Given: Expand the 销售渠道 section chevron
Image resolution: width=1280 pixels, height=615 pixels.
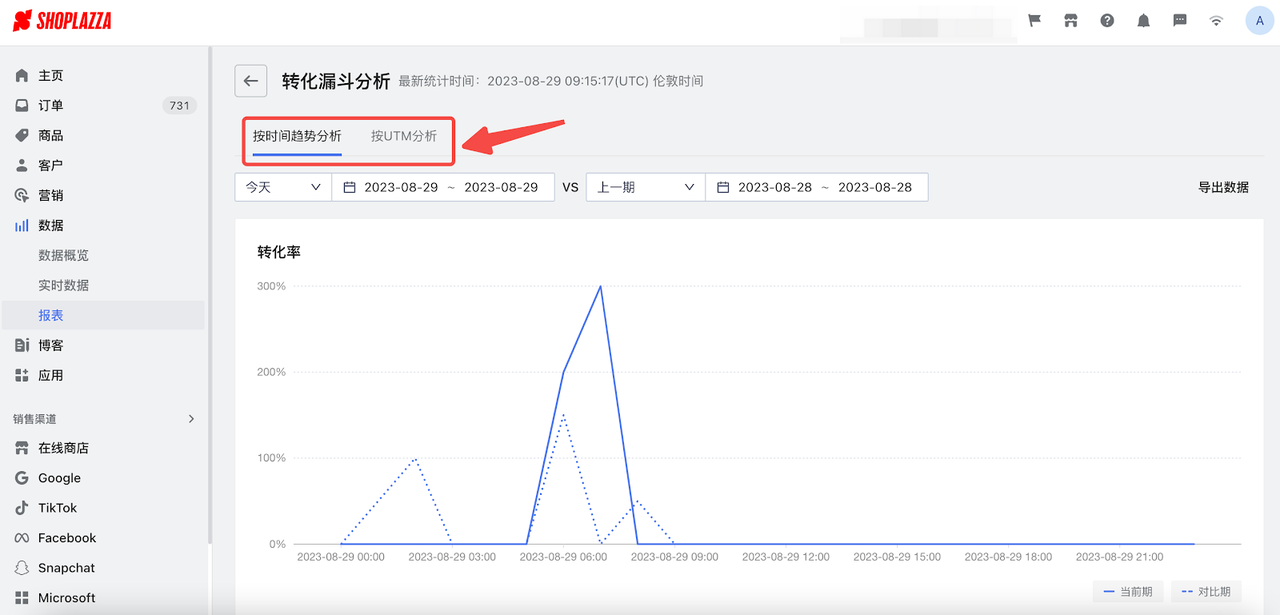Looking at the screenshot, I should (x=192, y=419).
